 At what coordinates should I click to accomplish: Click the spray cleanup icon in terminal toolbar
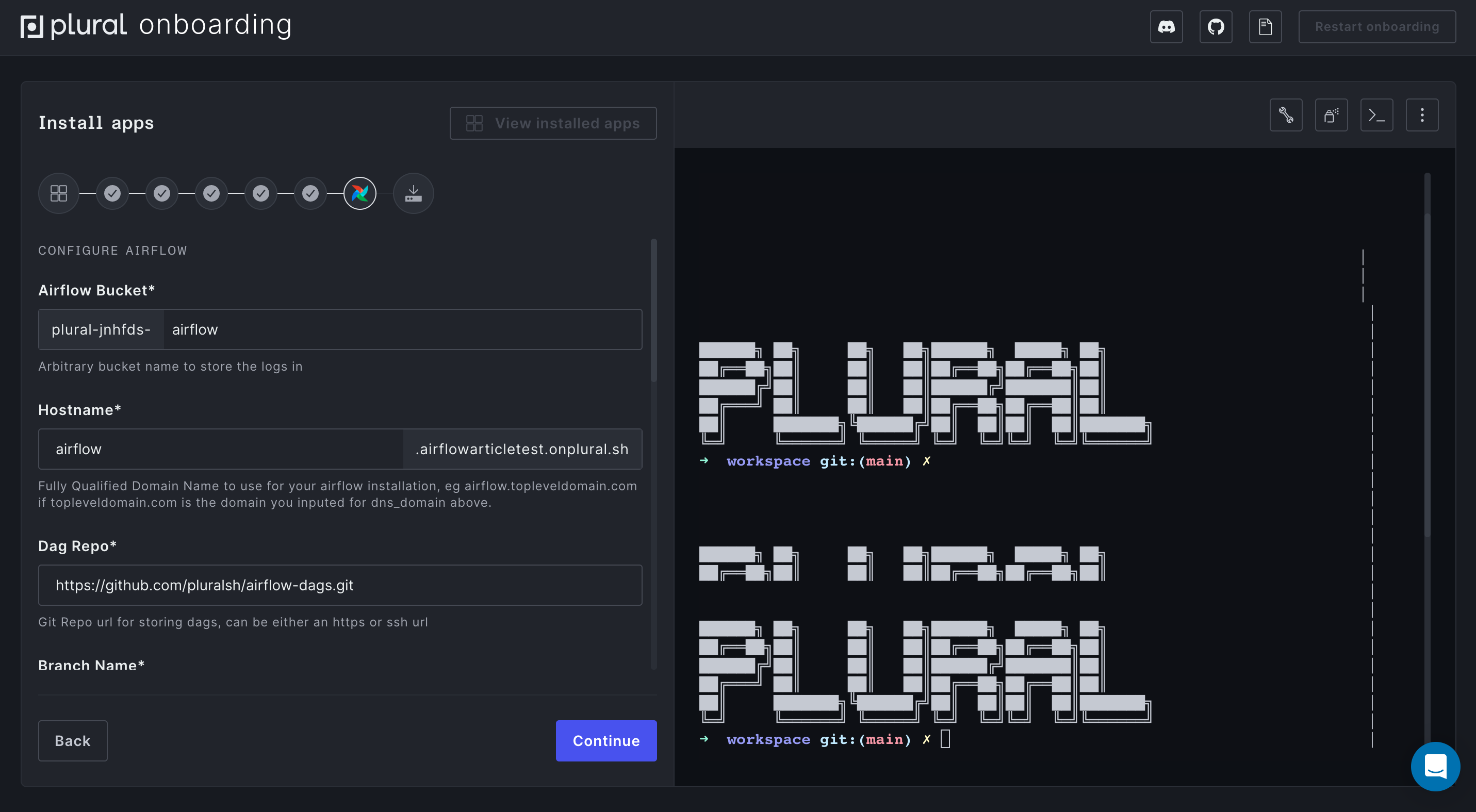1331,115
